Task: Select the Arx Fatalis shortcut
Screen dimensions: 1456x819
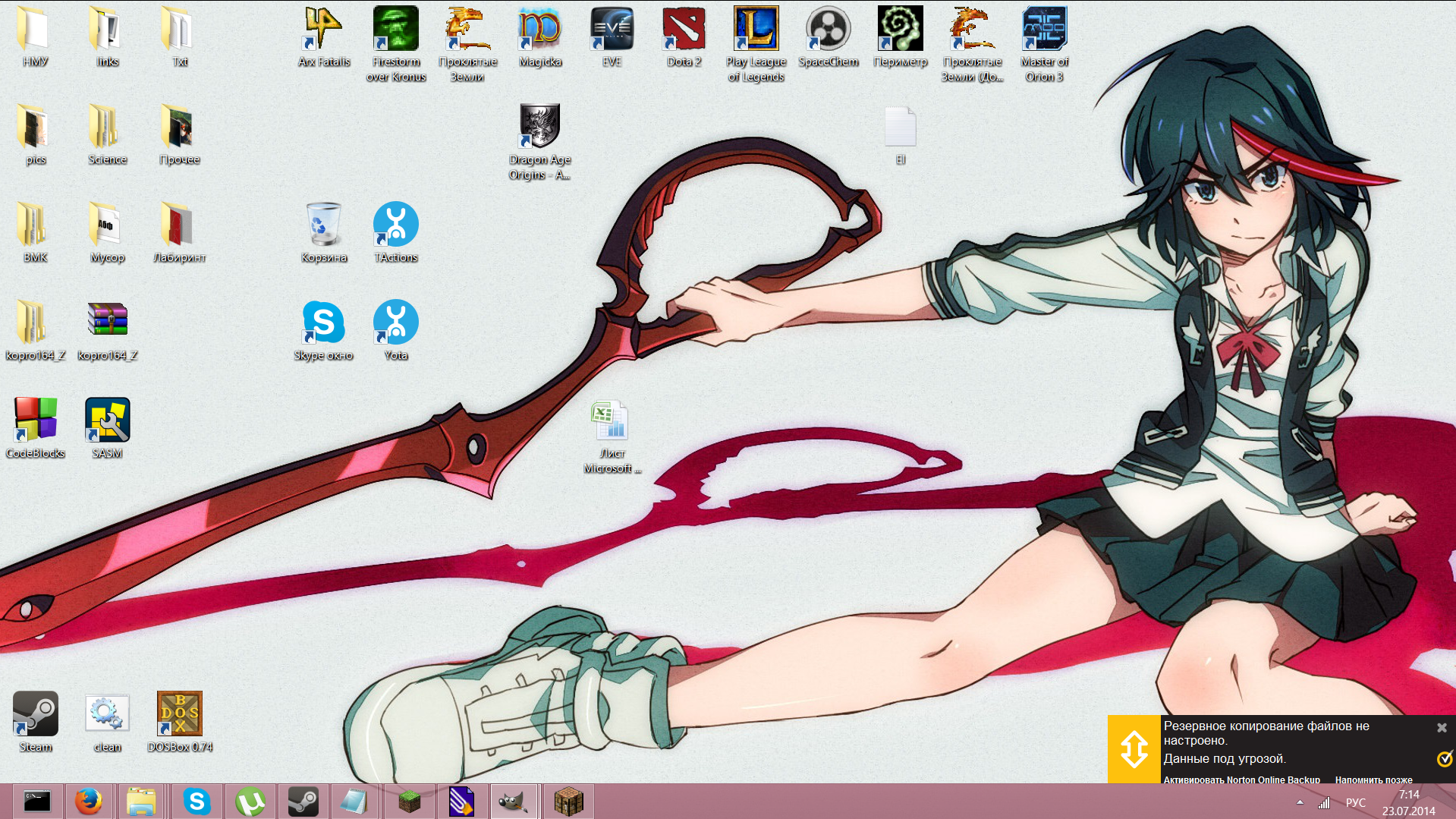Action: (324, 36)
